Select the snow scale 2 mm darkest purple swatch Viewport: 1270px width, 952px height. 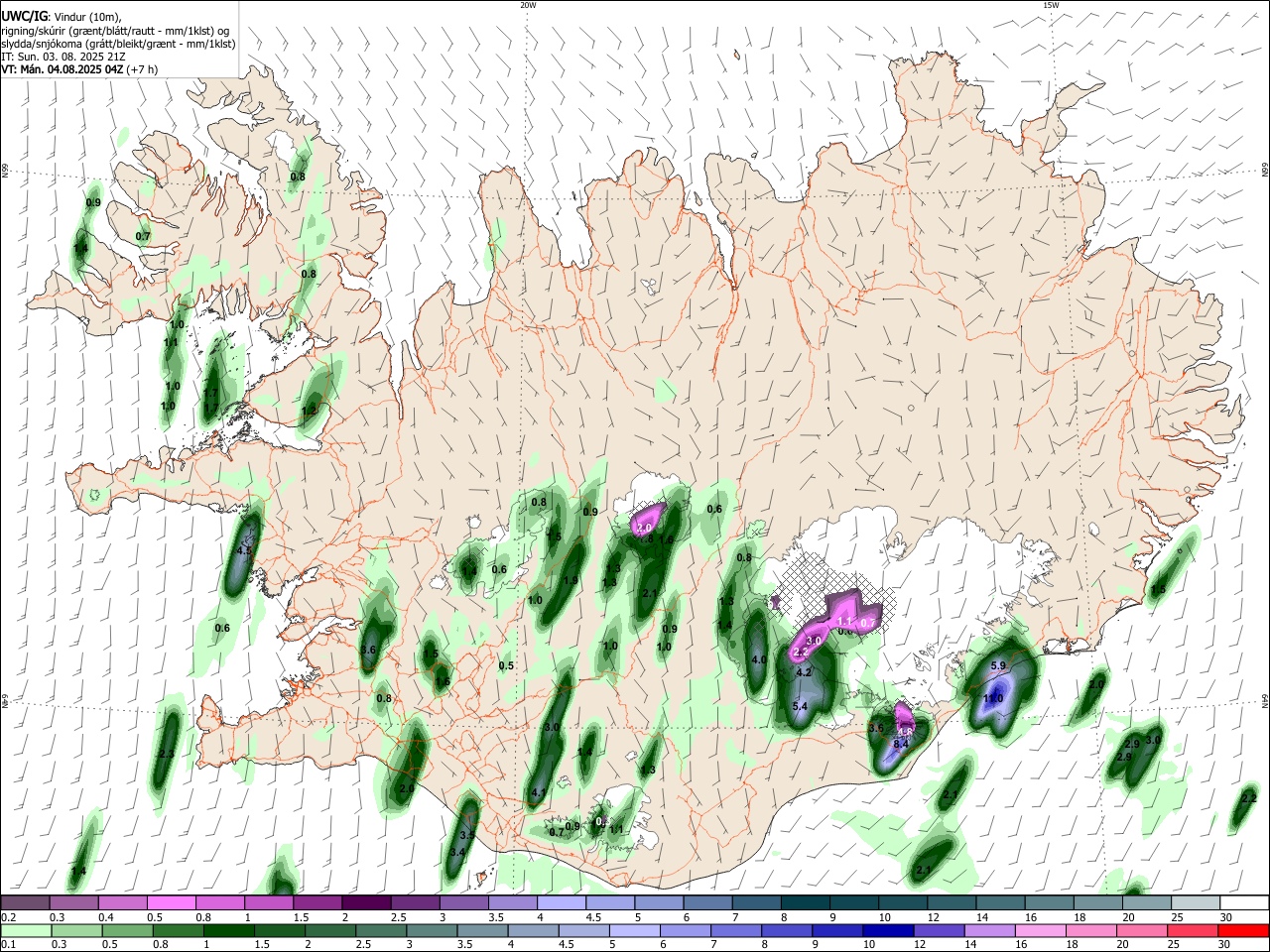click(366, 902)
